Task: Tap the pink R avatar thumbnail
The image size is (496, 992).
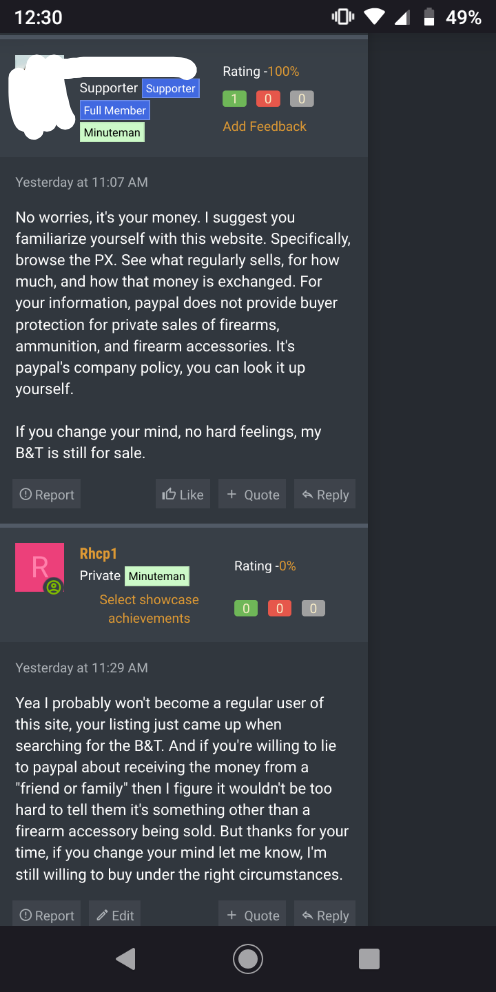Action: coord(39,567)
